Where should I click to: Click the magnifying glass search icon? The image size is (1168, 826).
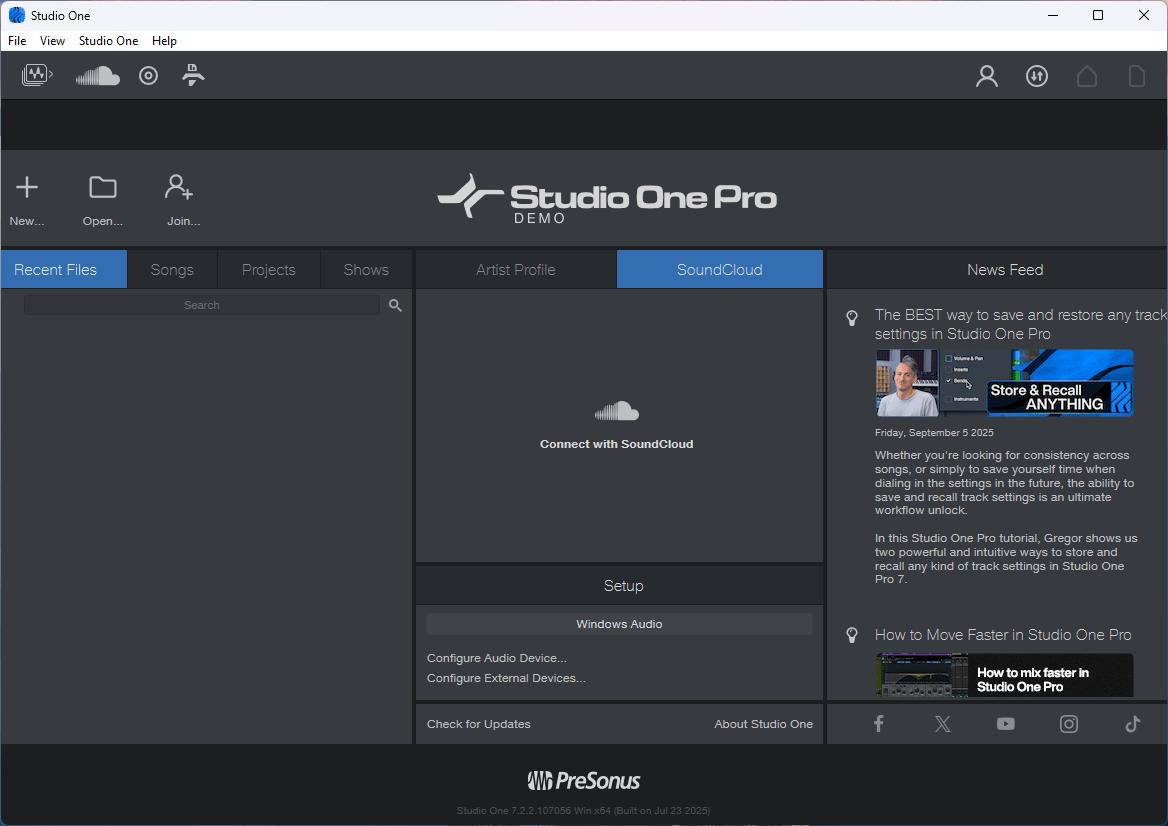point(396,305)
